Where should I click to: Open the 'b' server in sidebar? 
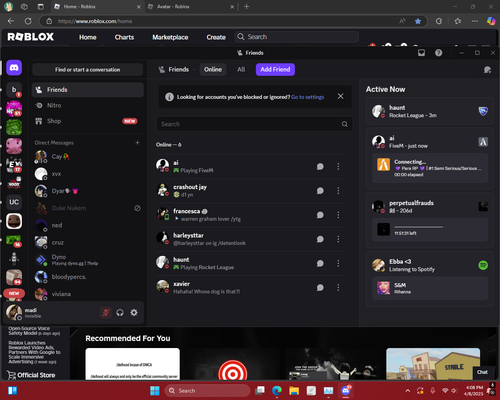click(x=14, y=90)
